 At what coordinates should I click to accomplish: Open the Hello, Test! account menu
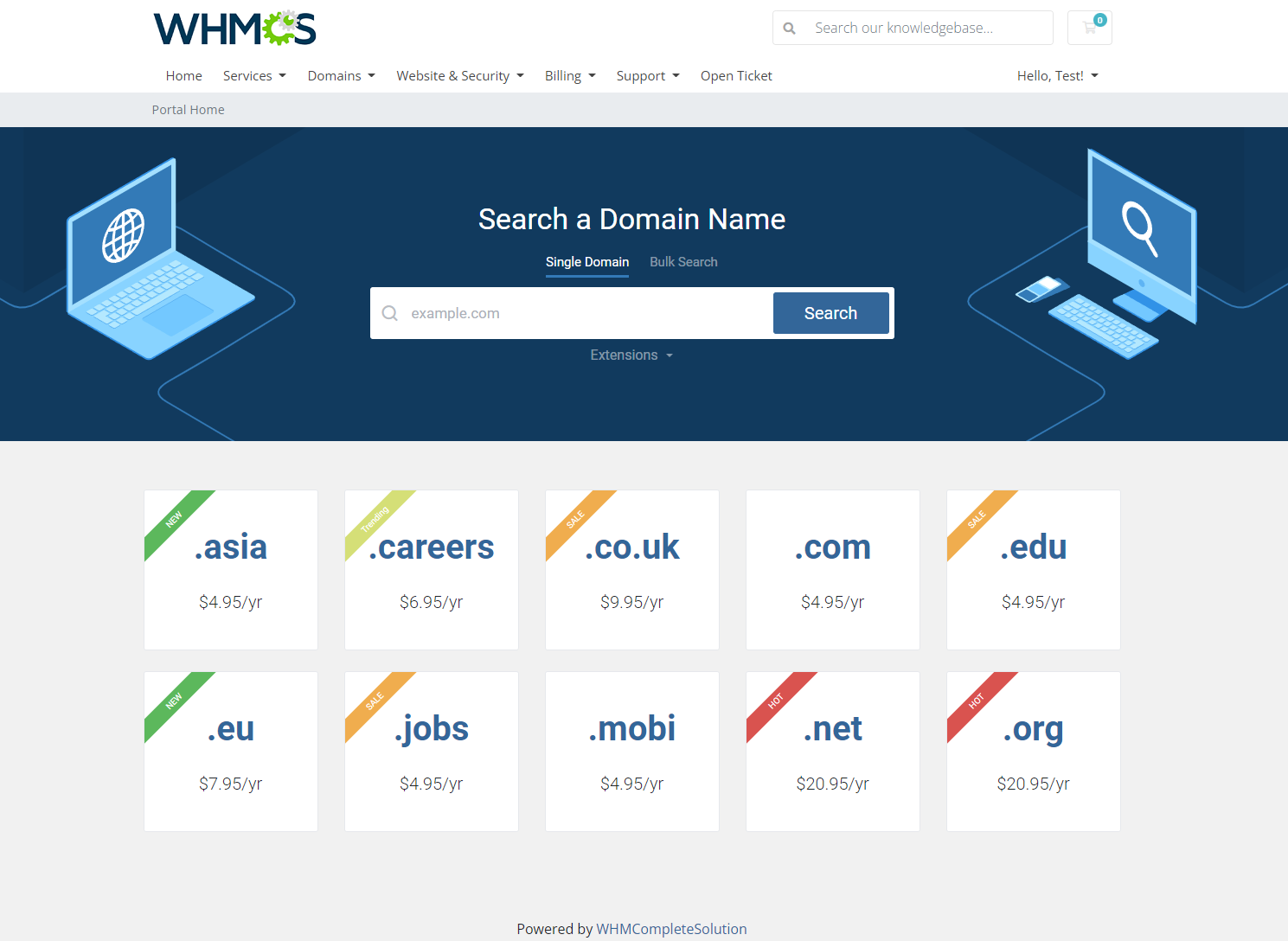(x=1057, y=76)
